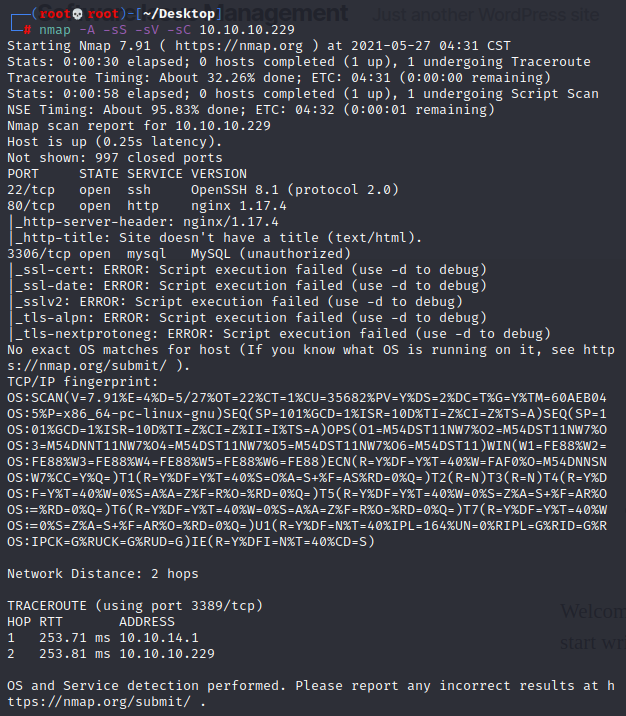Click the 80/tcp port entry
This screenshot has width=626, height=716.
(x=31, y=206)
